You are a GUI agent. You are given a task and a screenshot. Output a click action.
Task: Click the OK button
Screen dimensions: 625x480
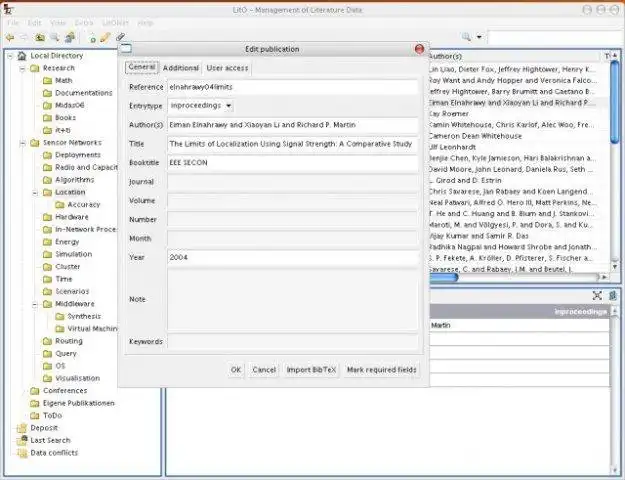click(236, 370)
